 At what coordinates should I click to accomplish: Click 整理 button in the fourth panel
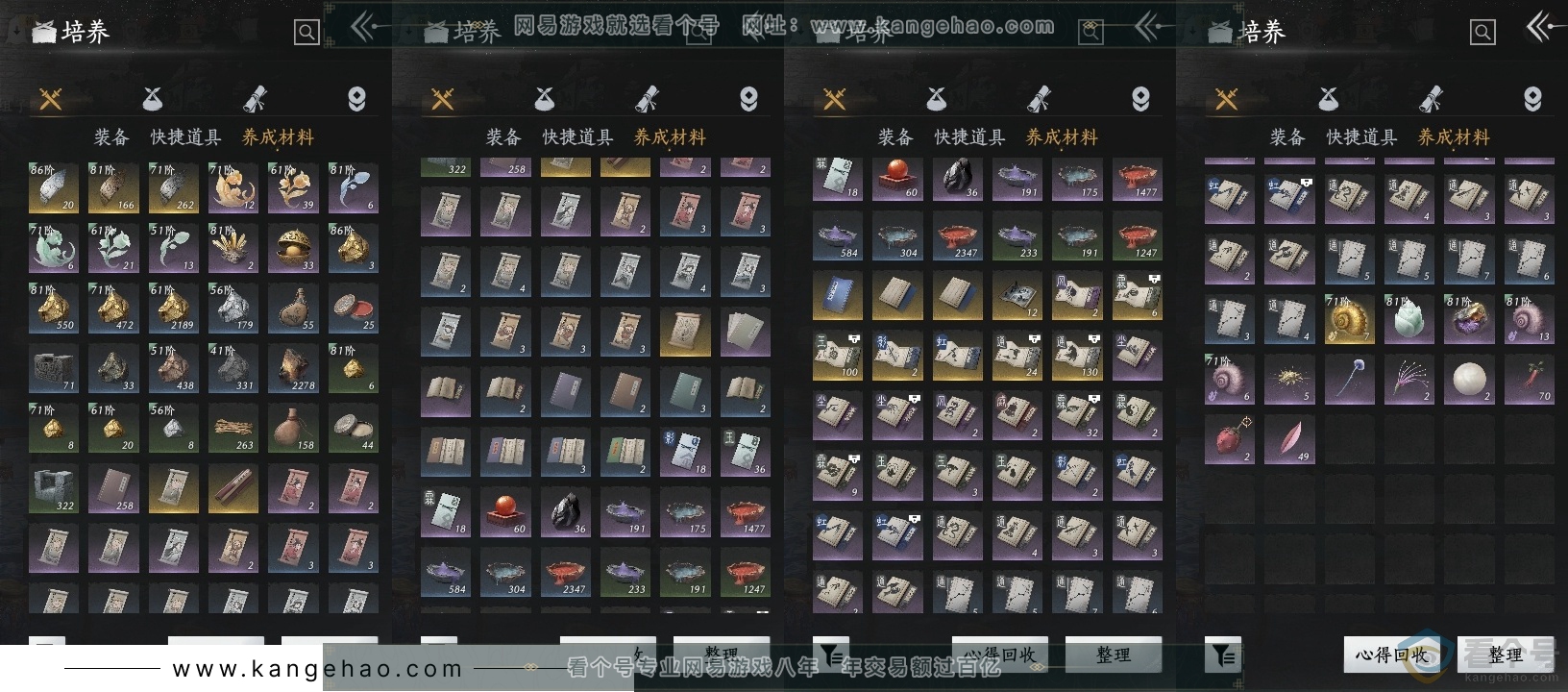[1506, 655]
